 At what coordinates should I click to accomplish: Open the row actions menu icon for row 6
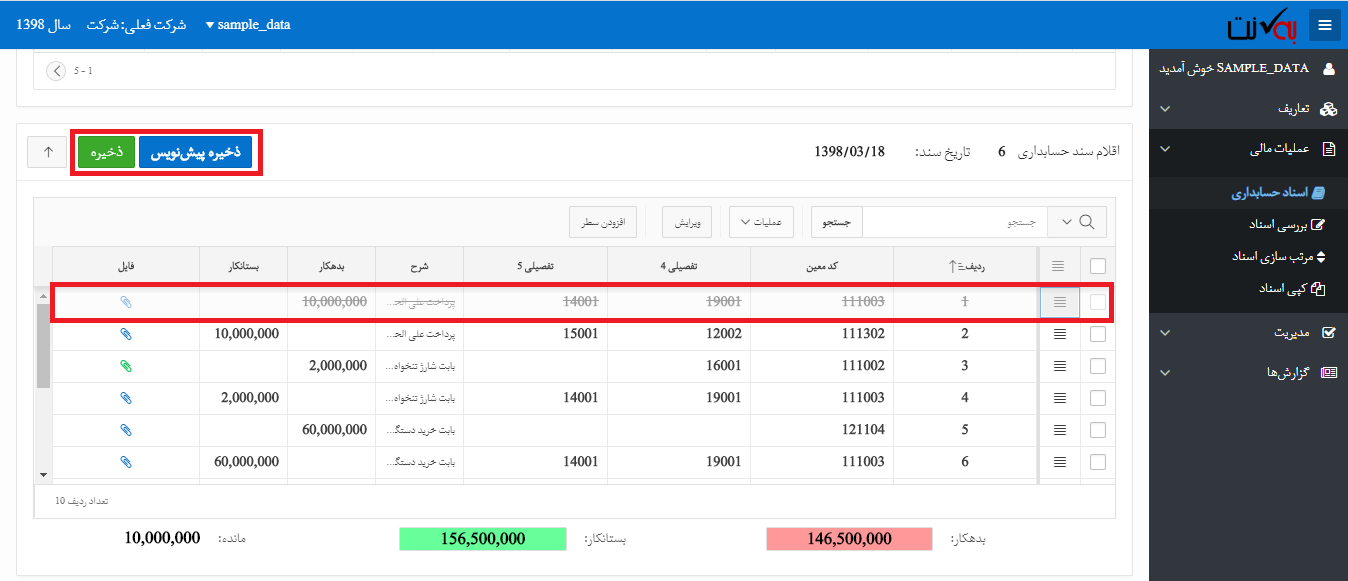(x=1060, y=462)
